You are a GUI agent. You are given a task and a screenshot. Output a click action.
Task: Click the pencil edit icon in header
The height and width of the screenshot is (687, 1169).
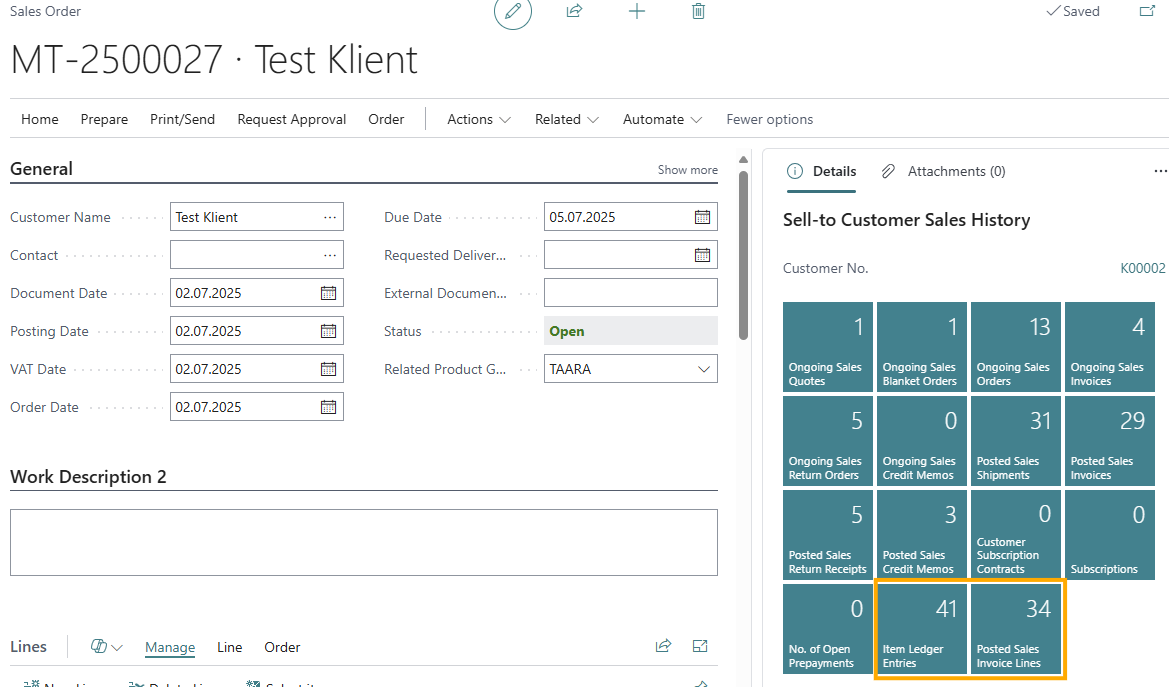click(x=513, y=11)
